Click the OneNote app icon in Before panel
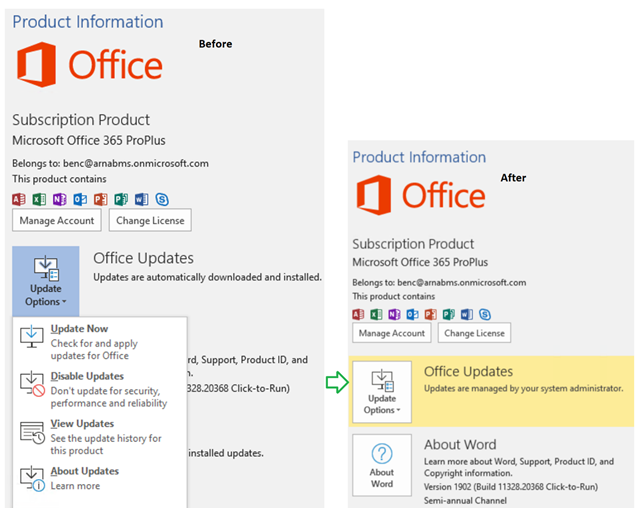The width and height of the screenshot is (635, 508). click(60, 199)
